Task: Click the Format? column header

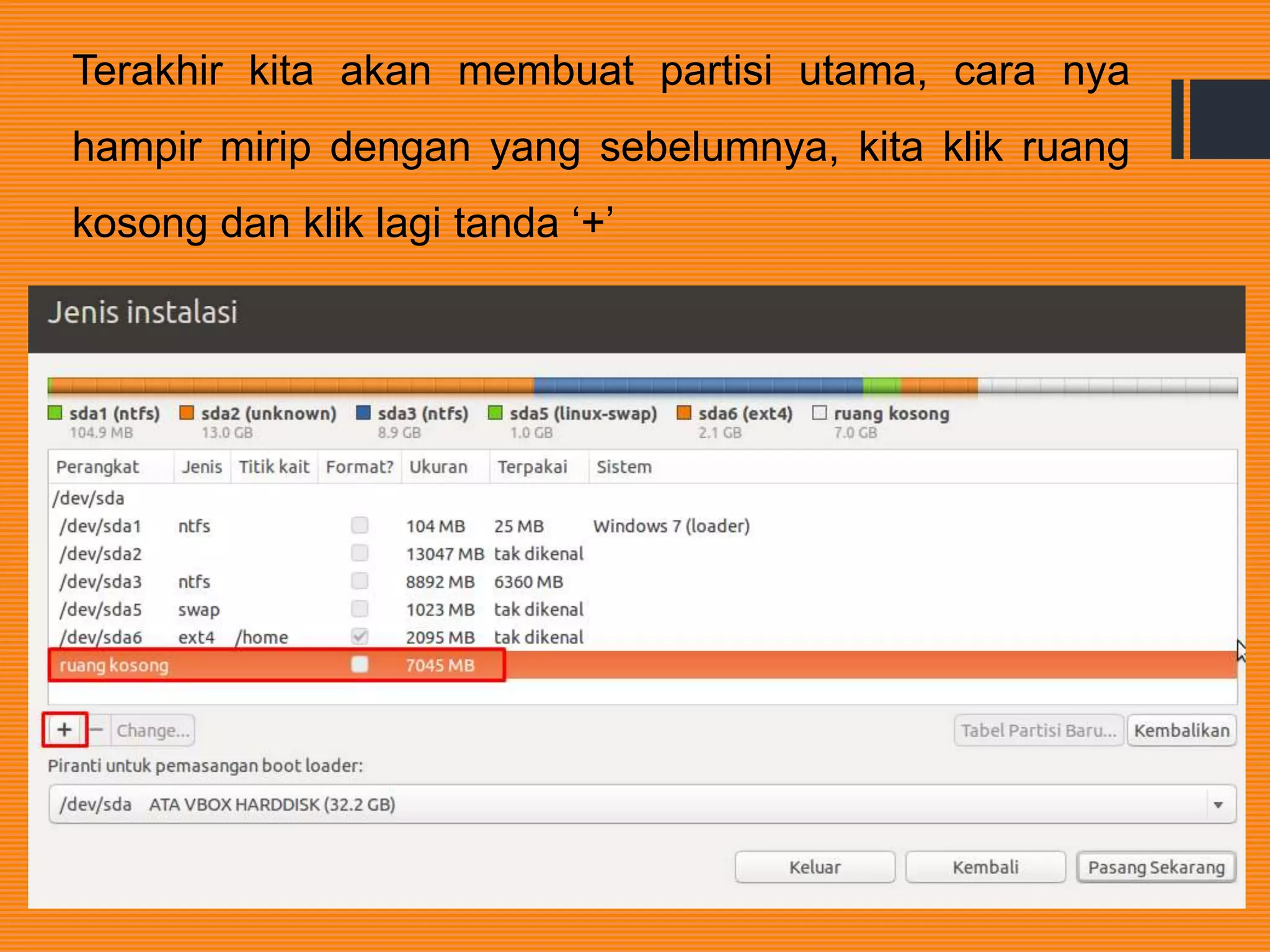Action: pos(360,467)
